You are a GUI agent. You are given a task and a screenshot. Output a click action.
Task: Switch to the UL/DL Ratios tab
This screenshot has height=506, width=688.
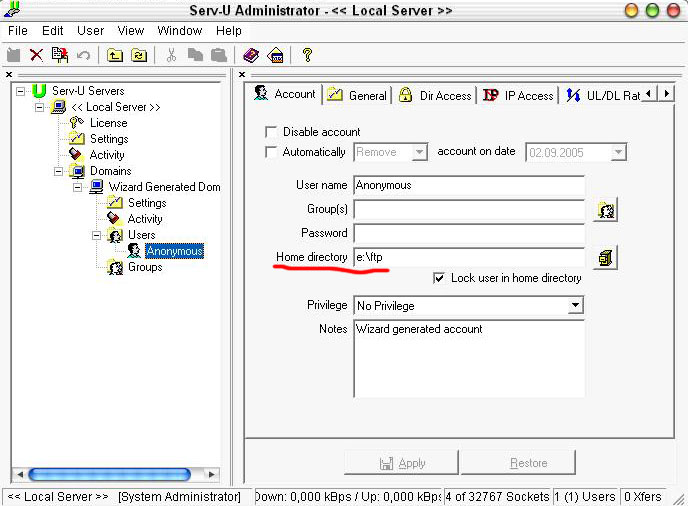[602, 95]
